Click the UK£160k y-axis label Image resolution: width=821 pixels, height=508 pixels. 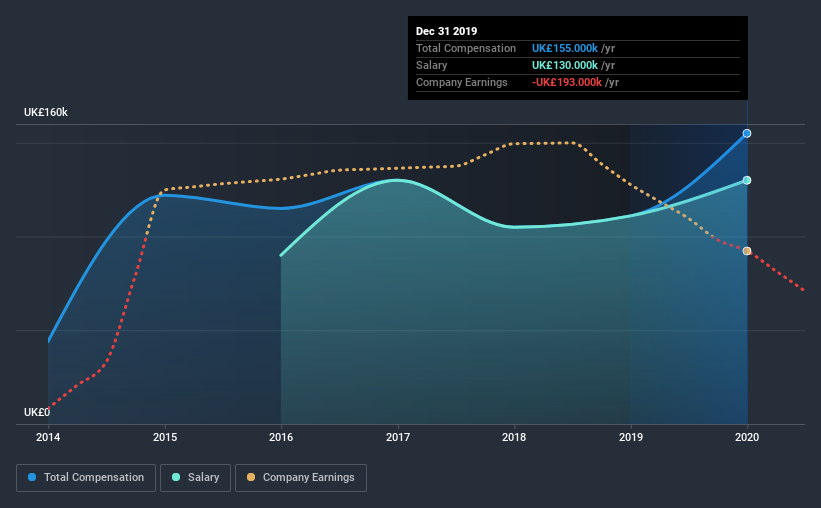pyautogui.click(x=46, y=113)
